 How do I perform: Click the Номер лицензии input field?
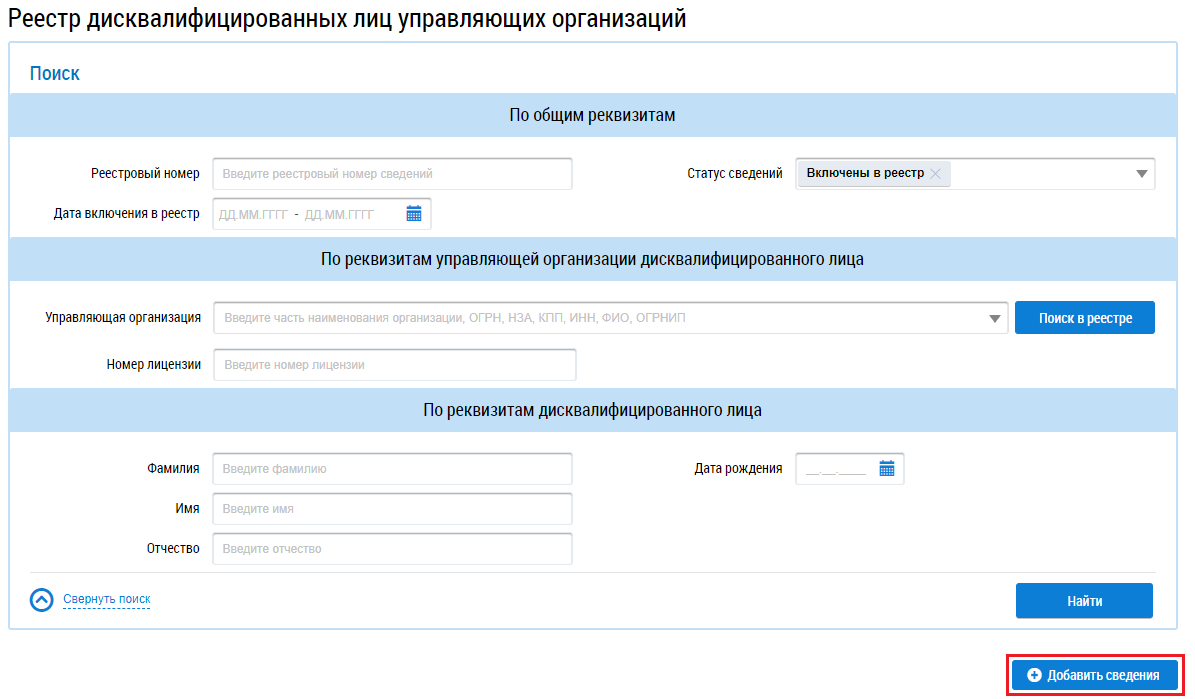tap(395, 365)
